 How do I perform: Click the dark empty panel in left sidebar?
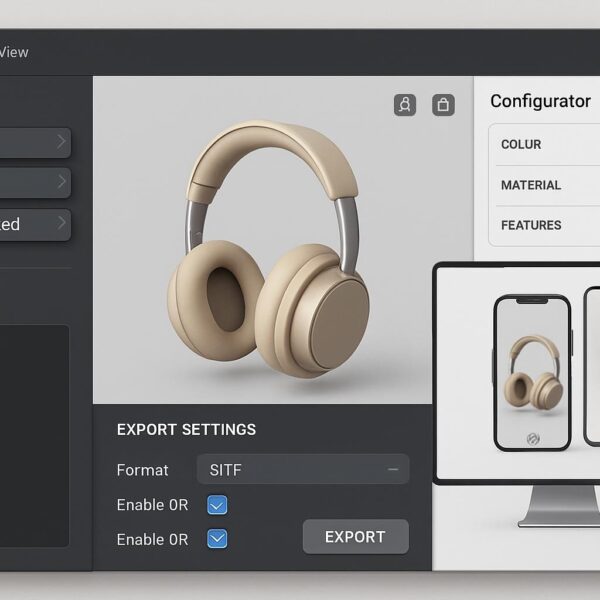34,436
